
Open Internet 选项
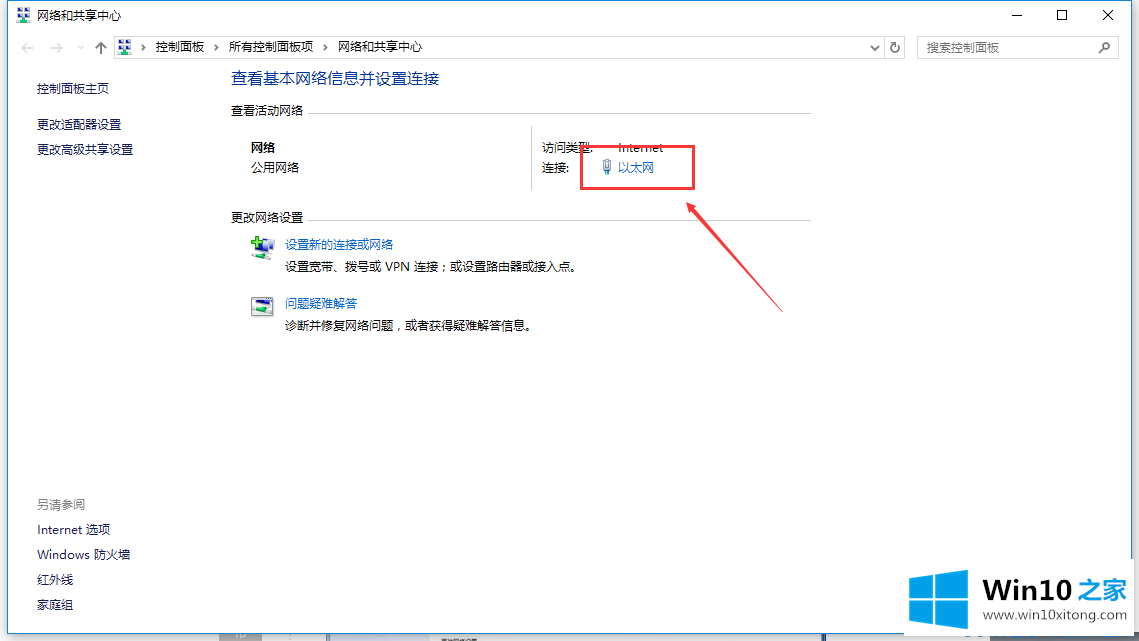point(73,530)
